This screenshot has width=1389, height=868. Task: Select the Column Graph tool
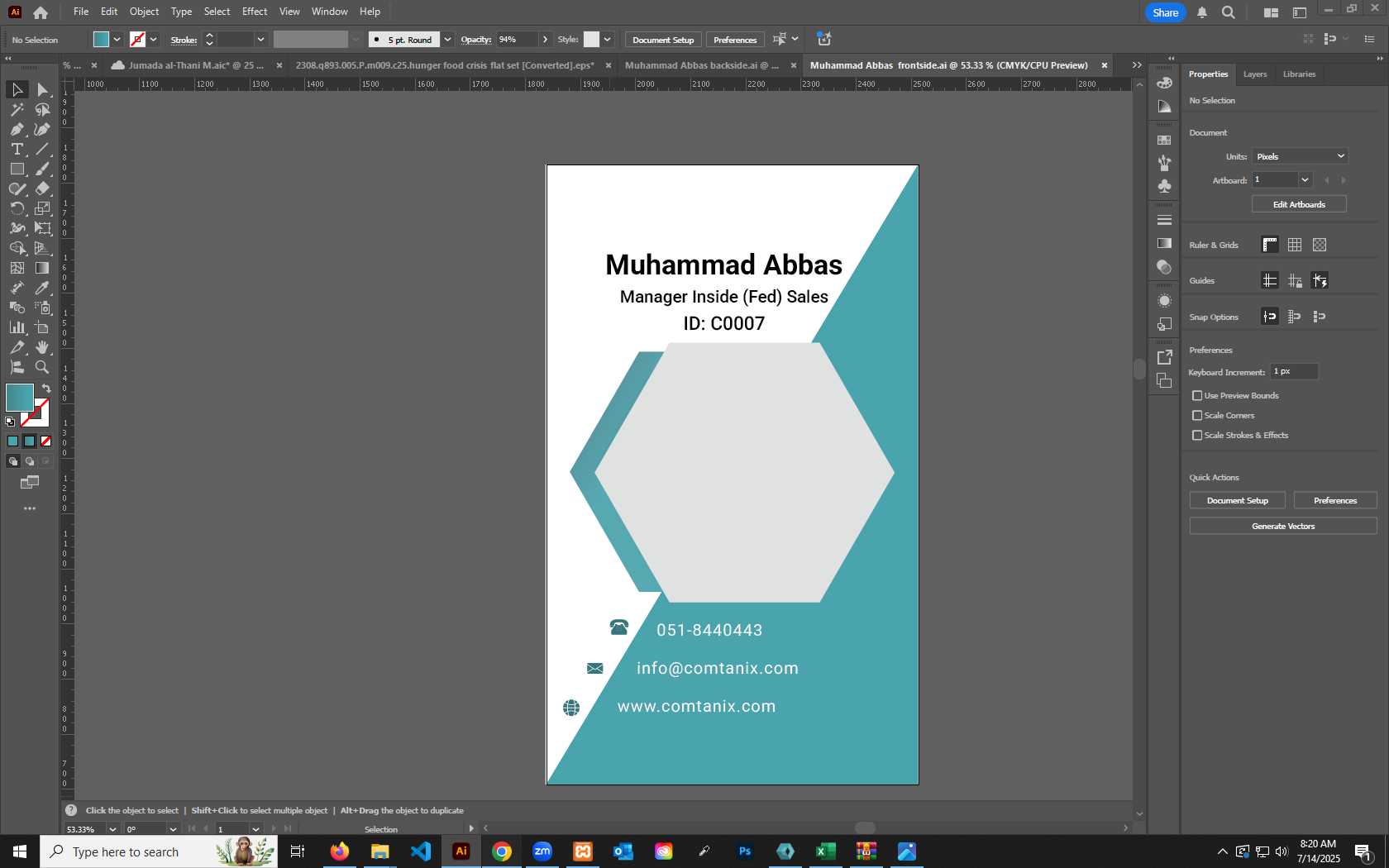[17, 327]
